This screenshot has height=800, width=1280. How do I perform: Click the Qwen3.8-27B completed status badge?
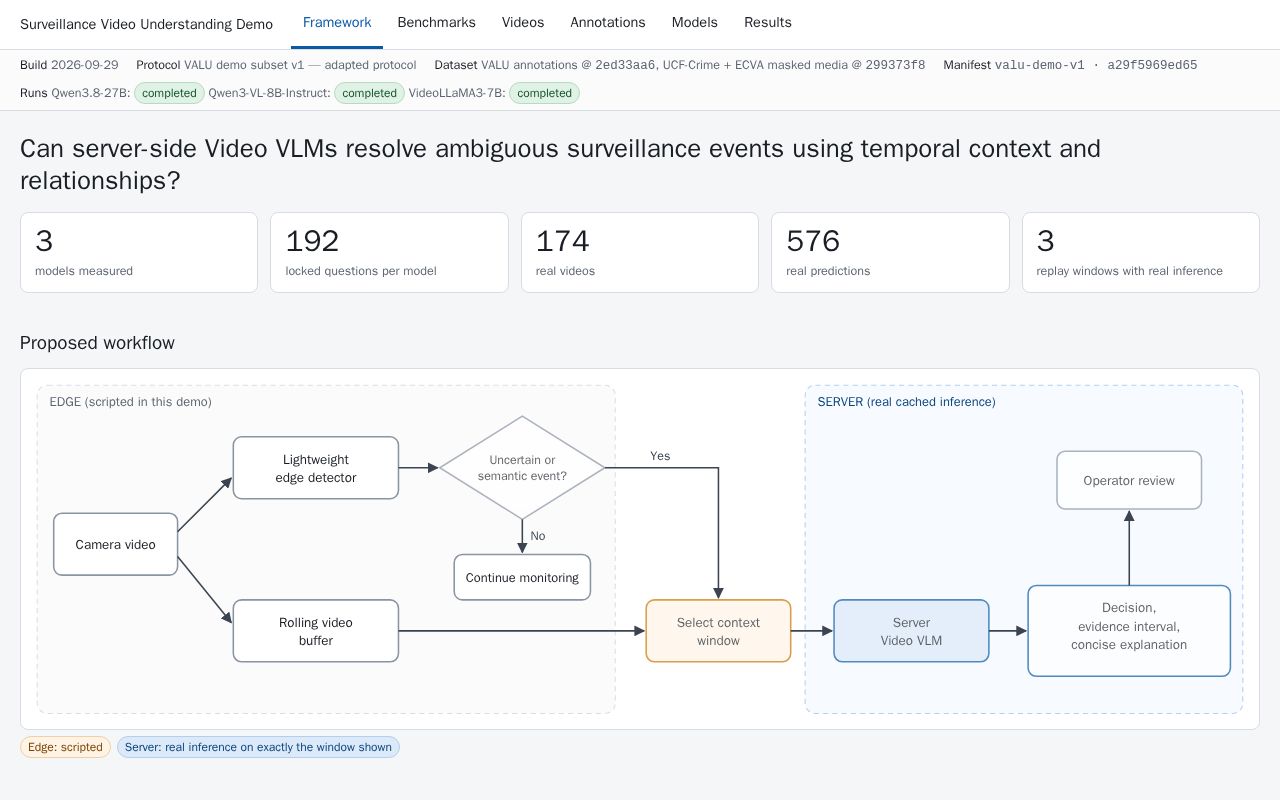coord(169,93)
